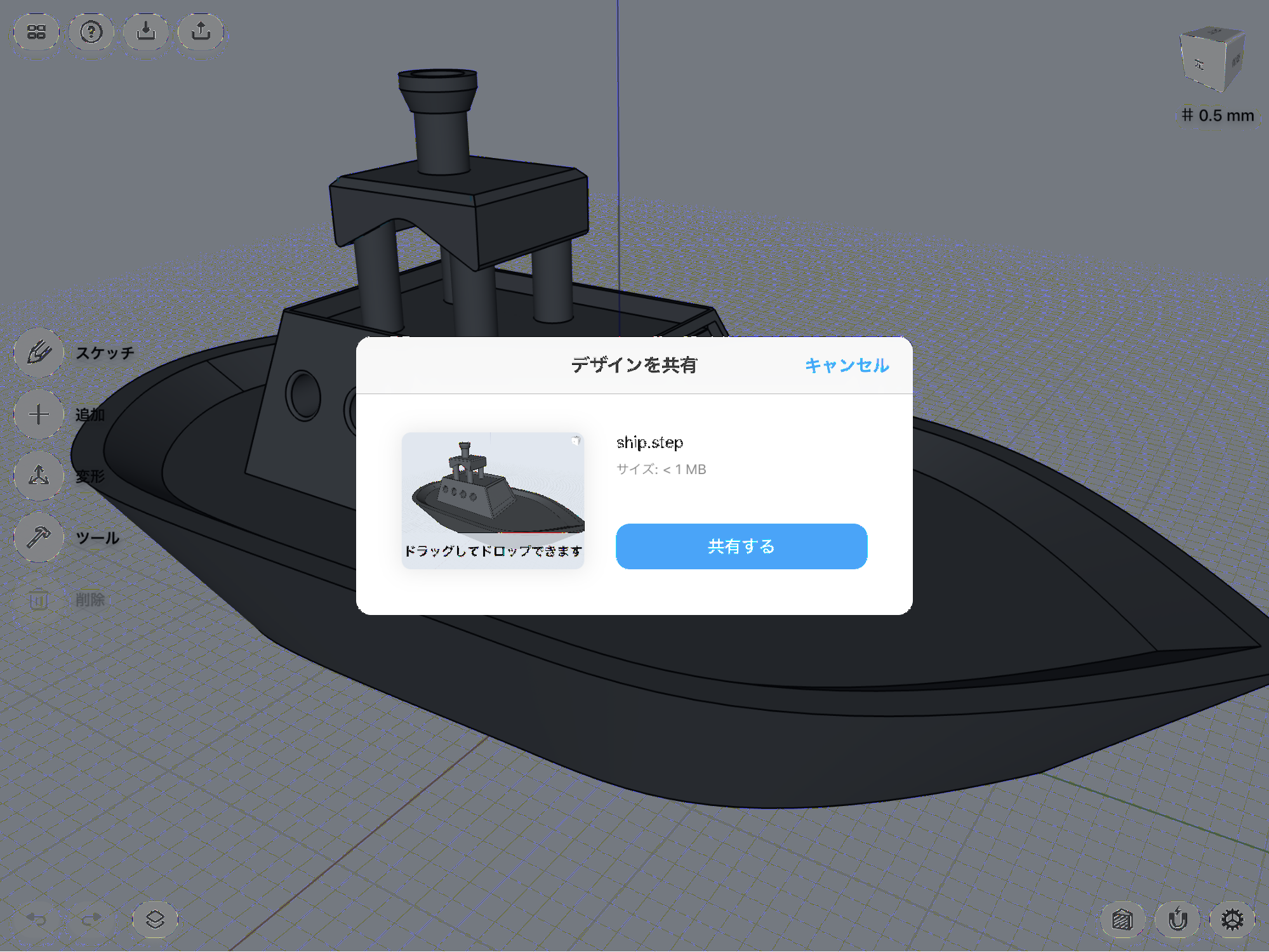The height and width of the screenshot is (952, 1269).
Task: Click the デザインを共有 dialog title
Action: [x=634, y=365]
